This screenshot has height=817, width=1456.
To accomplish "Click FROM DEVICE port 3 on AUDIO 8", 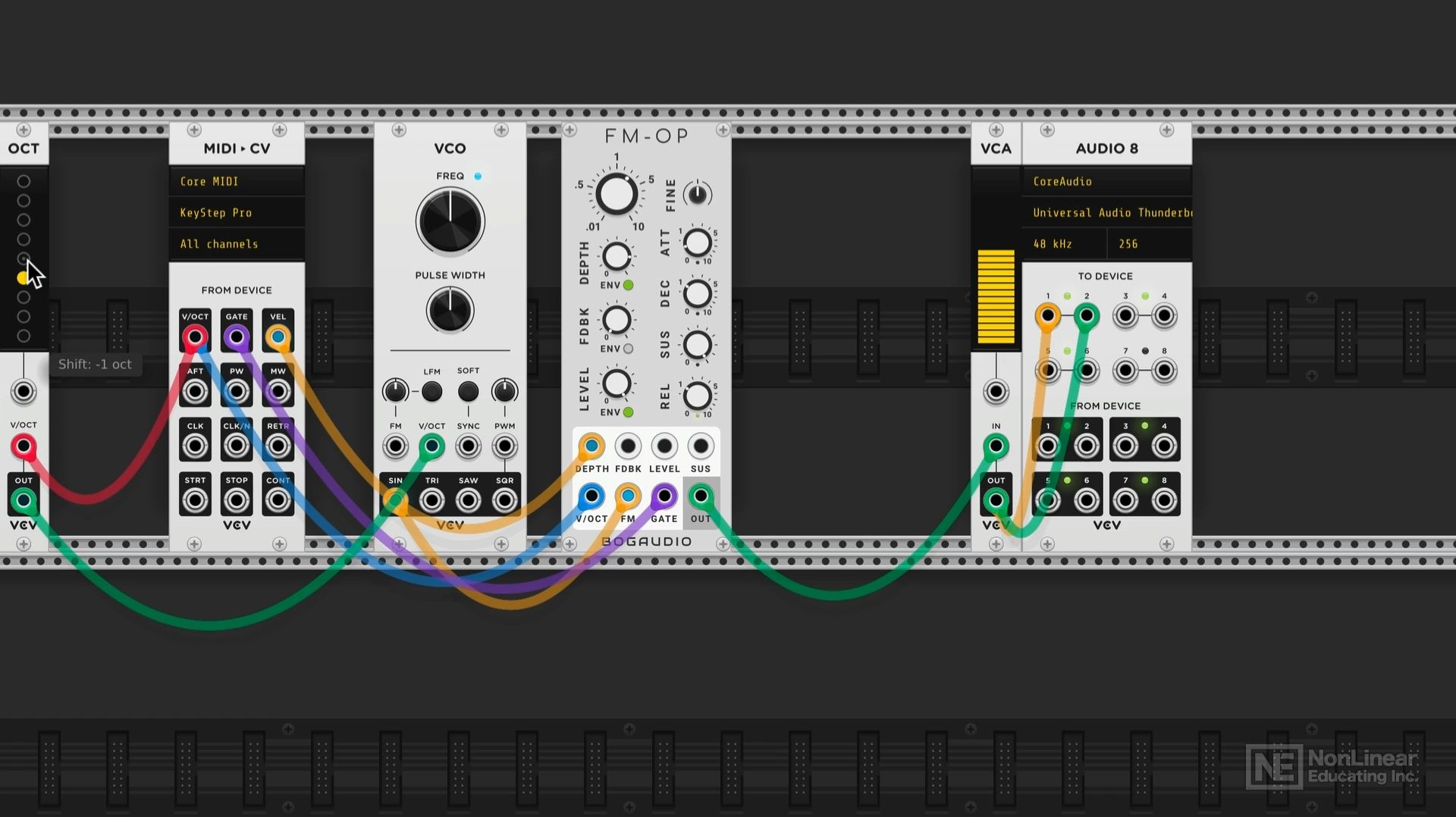I will click(1125, 446).
